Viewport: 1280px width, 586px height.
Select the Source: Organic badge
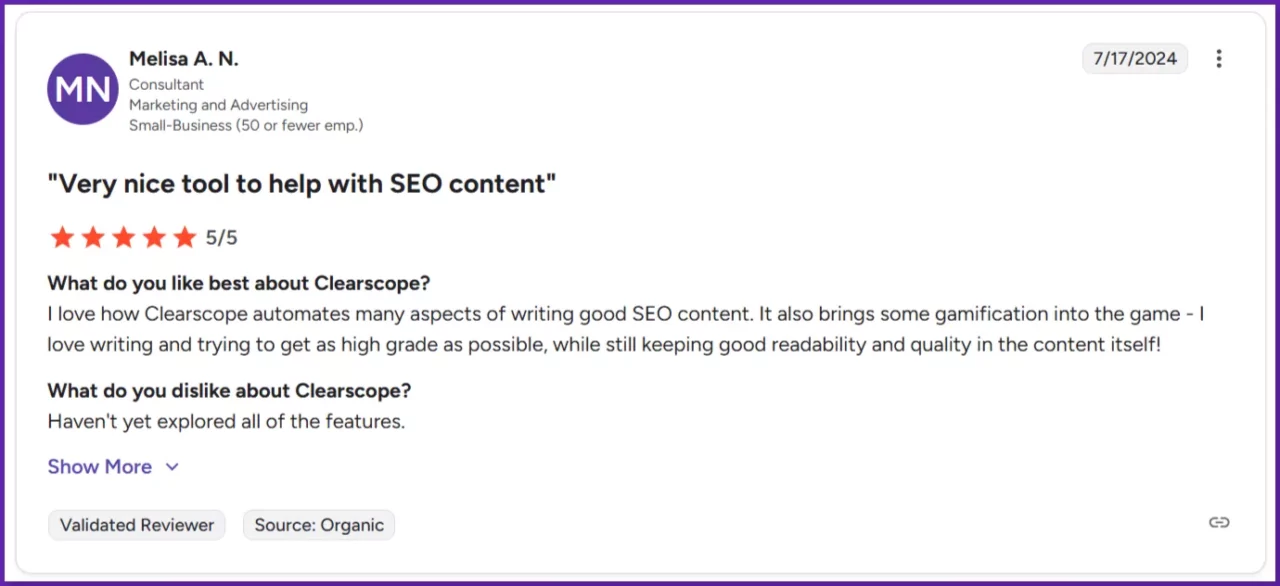[x=319, y=525]
